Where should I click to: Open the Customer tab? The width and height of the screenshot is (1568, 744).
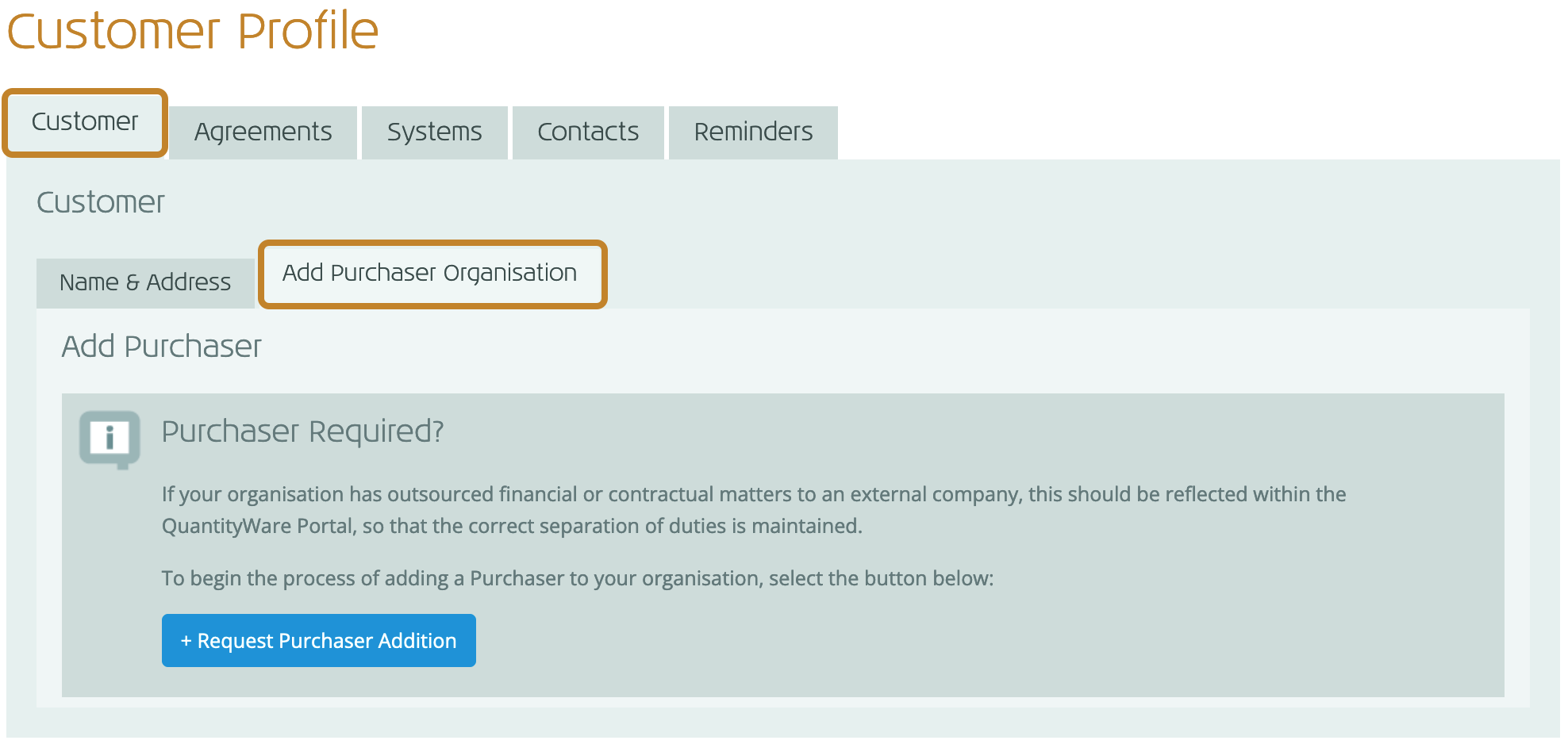tap(85, 122)
